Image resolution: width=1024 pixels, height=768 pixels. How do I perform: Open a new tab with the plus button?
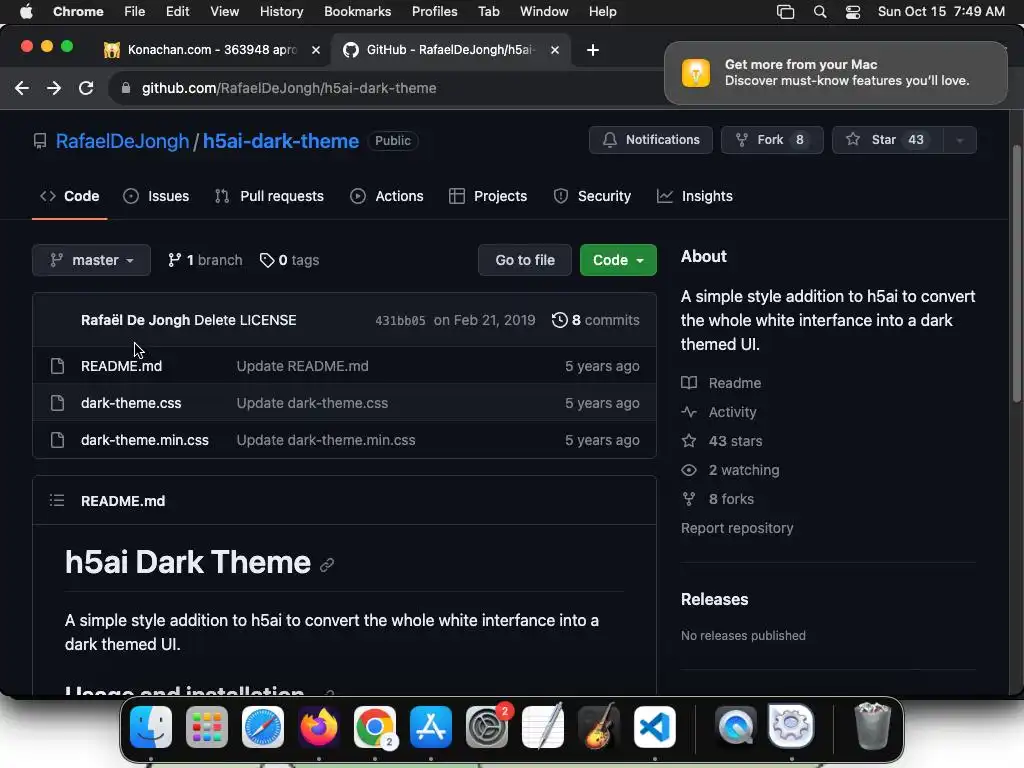coord(592,50)
